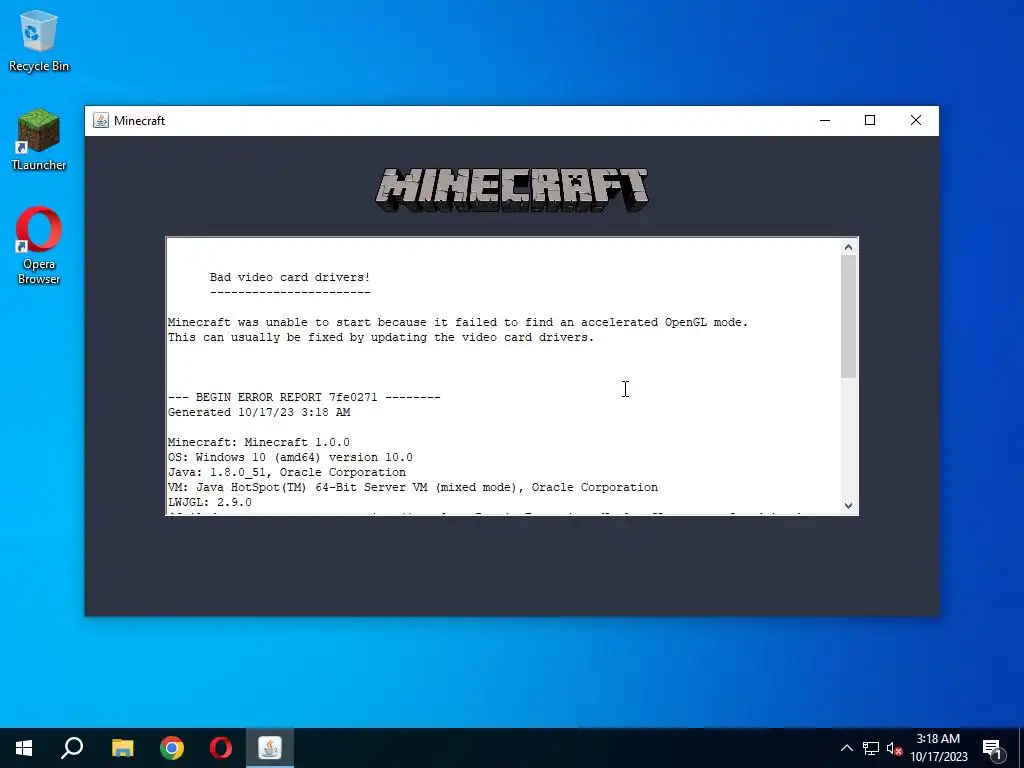
Task: Minimize the Minecraft window
Action: coord(825,120)
